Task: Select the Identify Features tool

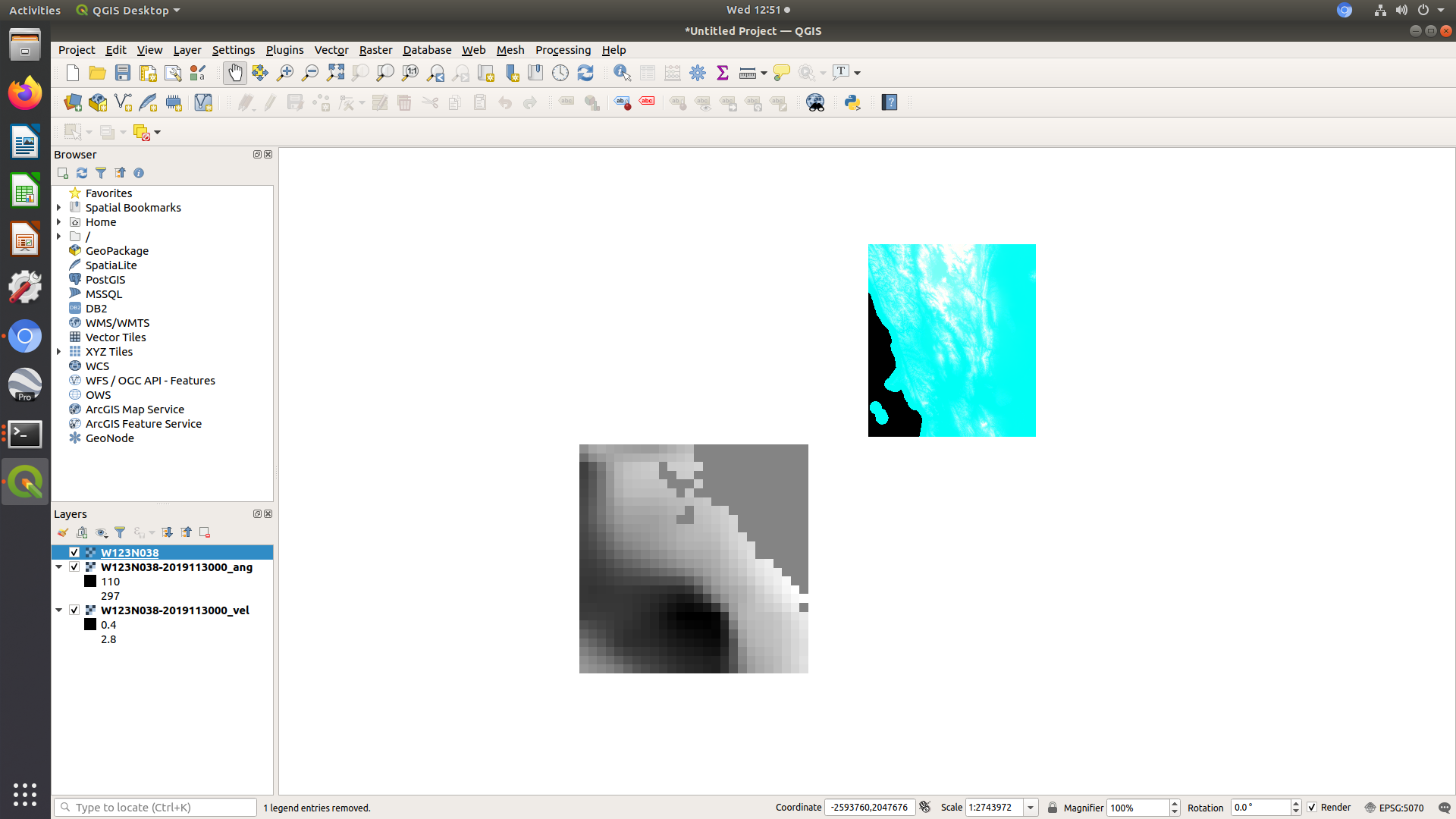Action: tap(622, 72)
